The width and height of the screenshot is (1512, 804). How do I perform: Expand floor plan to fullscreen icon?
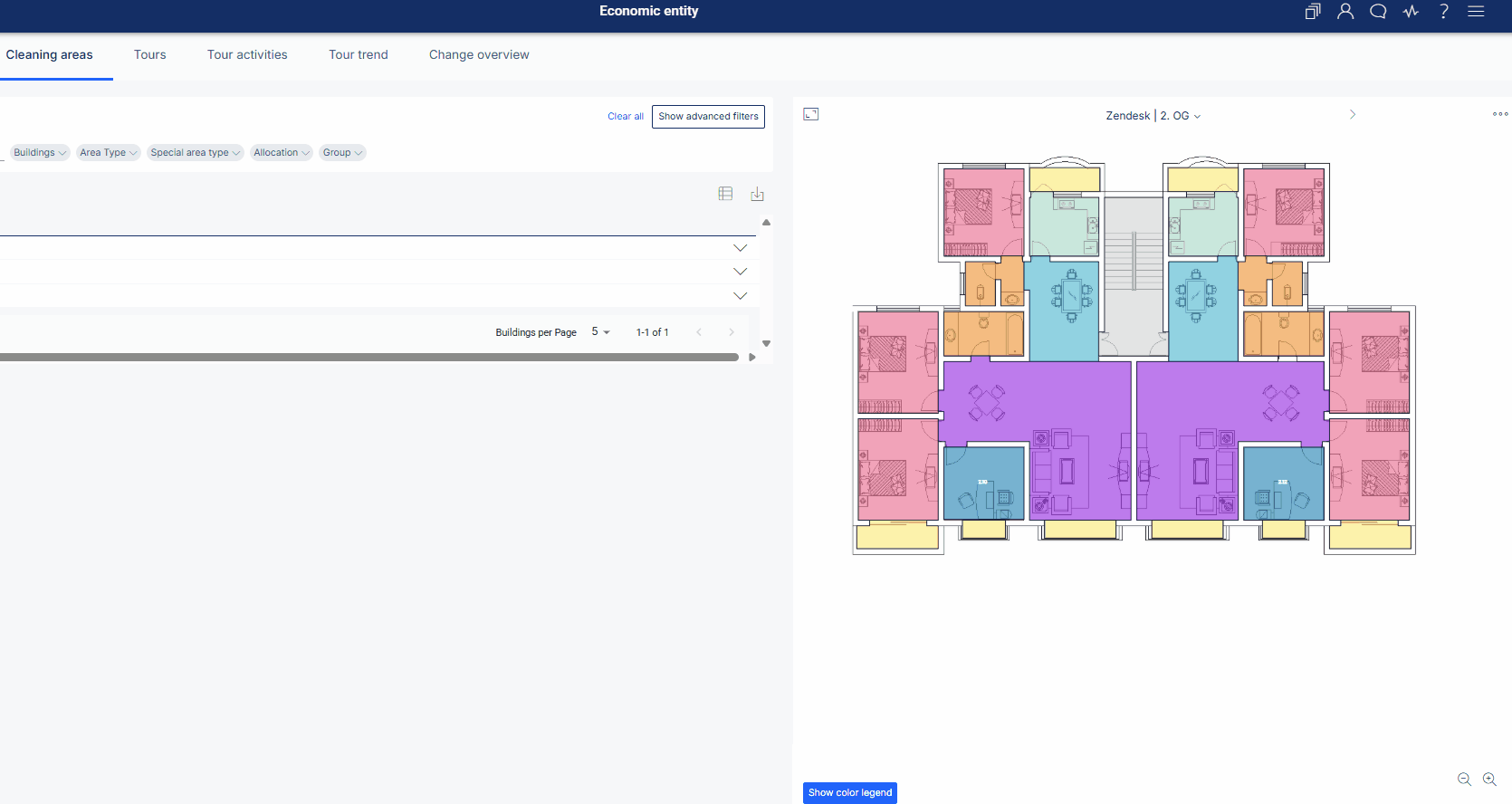tap(811, 114)
